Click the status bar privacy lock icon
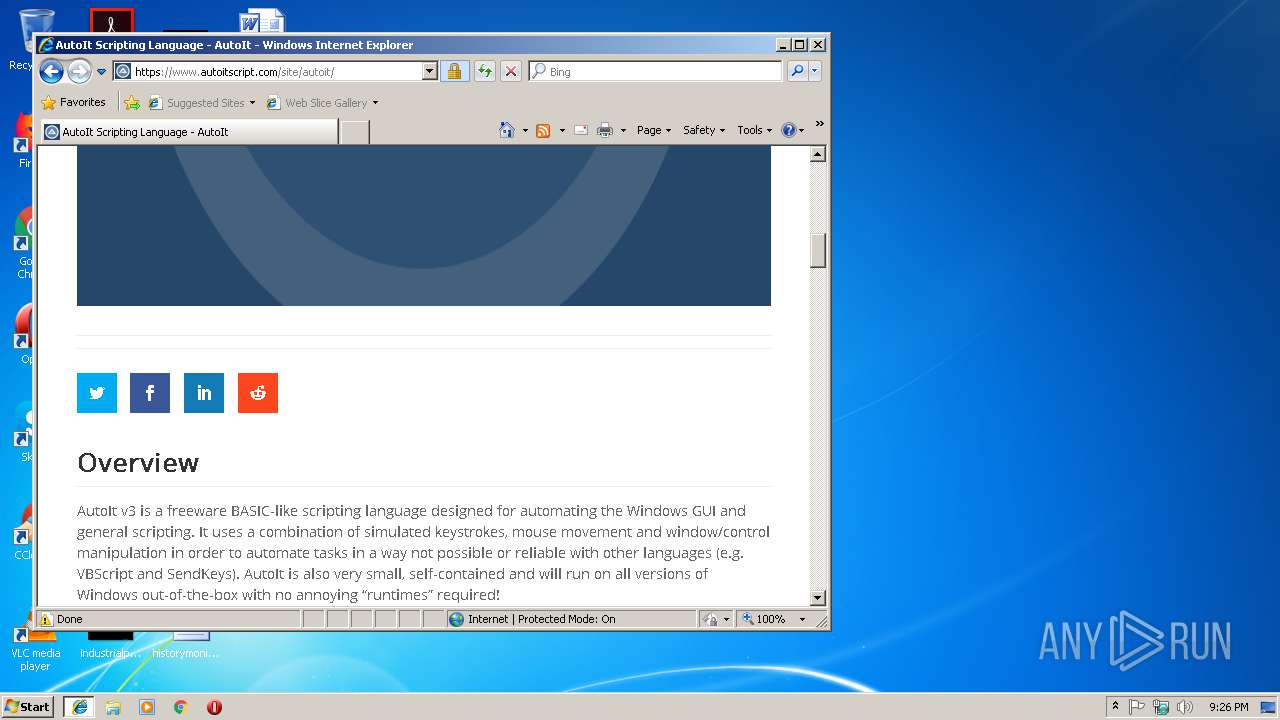1280x720 pixels. click(711, 619)
